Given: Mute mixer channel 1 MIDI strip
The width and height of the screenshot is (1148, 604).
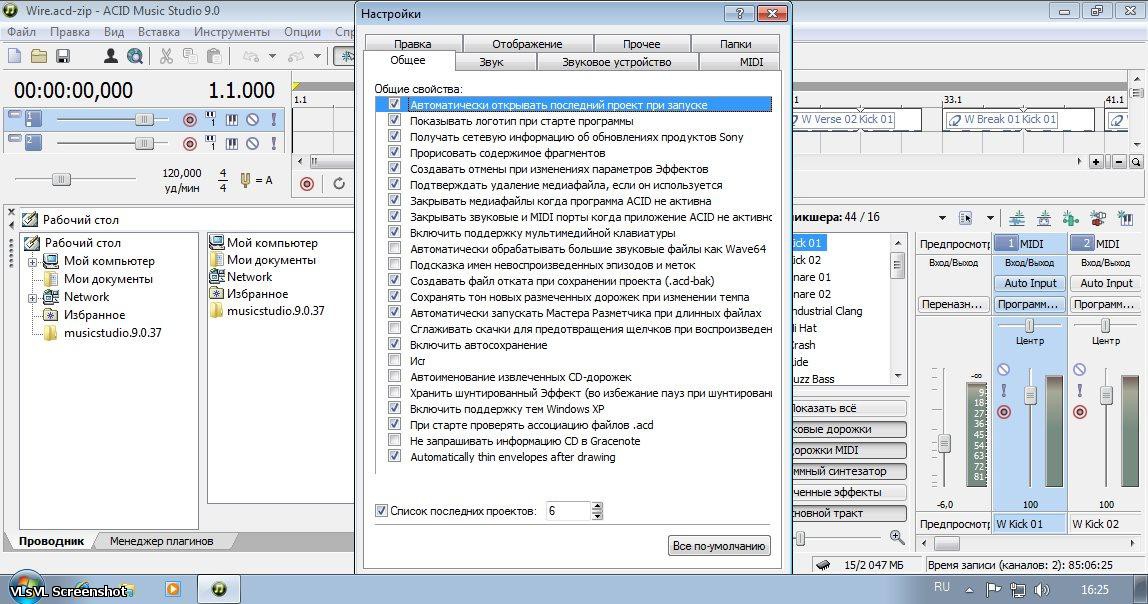Looking at the screenshot, I should pyautogui.click(x=1004, y=370).
